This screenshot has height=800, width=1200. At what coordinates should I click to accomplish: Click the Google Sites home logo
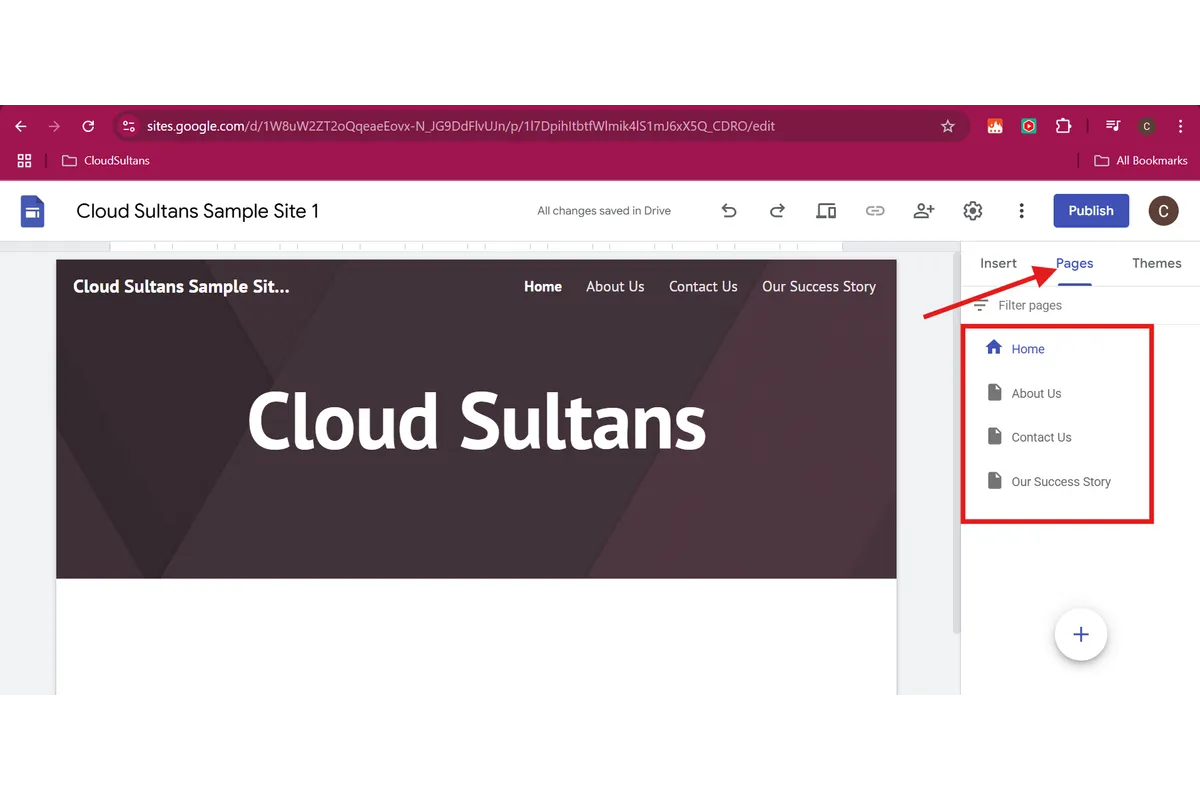click(33, 211)
